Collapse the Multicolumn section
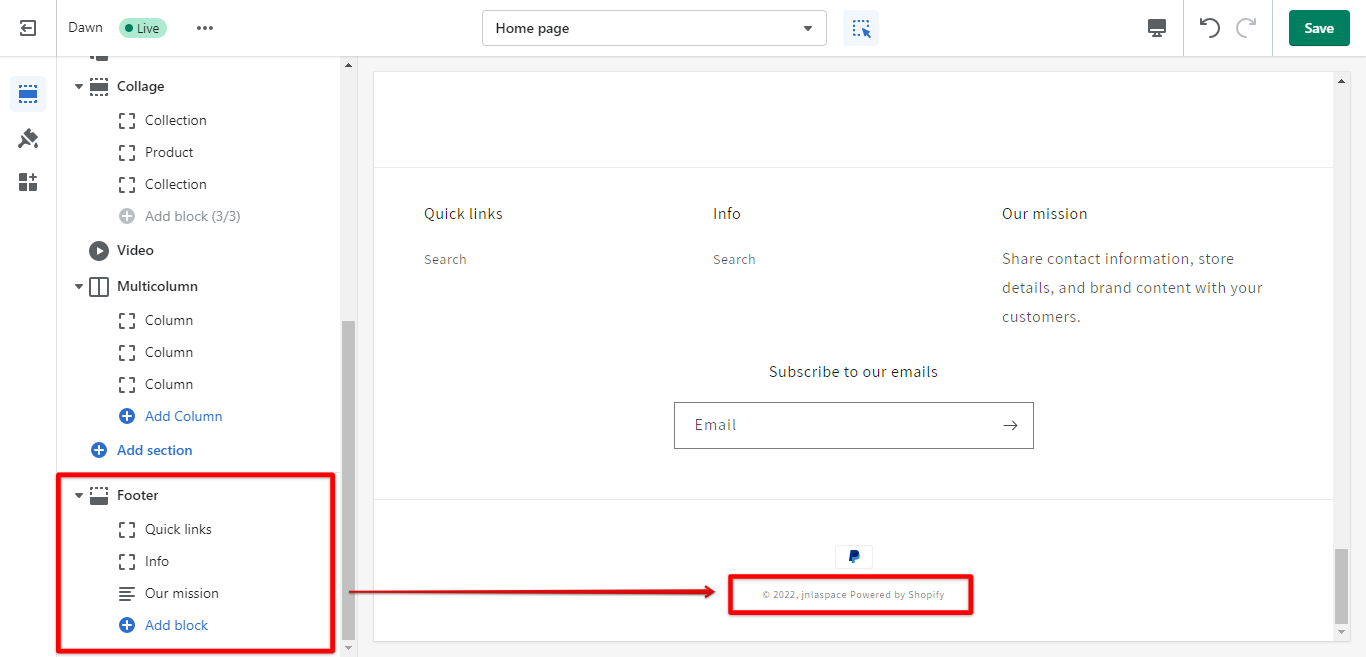1366x657 pixels. click(x=78, y=286)
